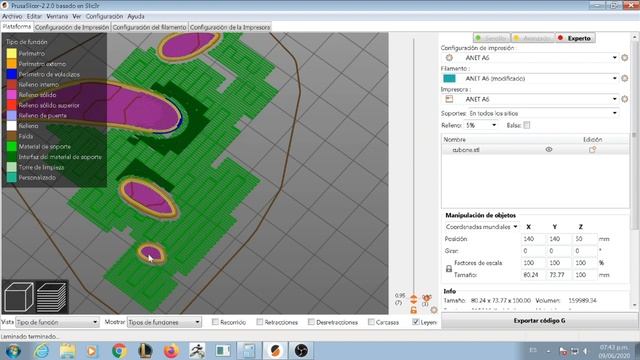
Task: Open the Configuración menu
Action: click(x=104, y=16)
